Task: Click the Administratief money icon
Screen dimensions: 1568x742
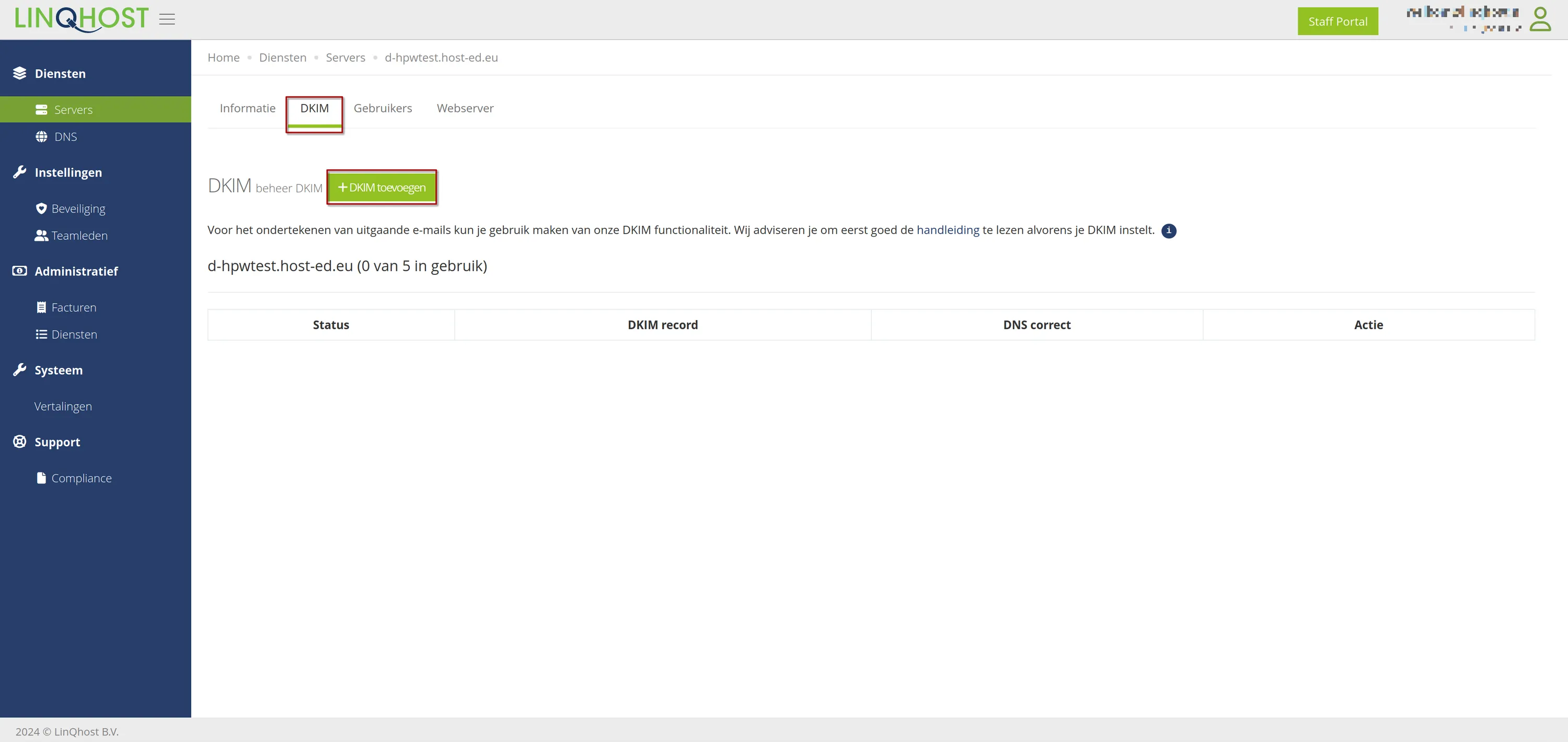Action: [19, 271]
